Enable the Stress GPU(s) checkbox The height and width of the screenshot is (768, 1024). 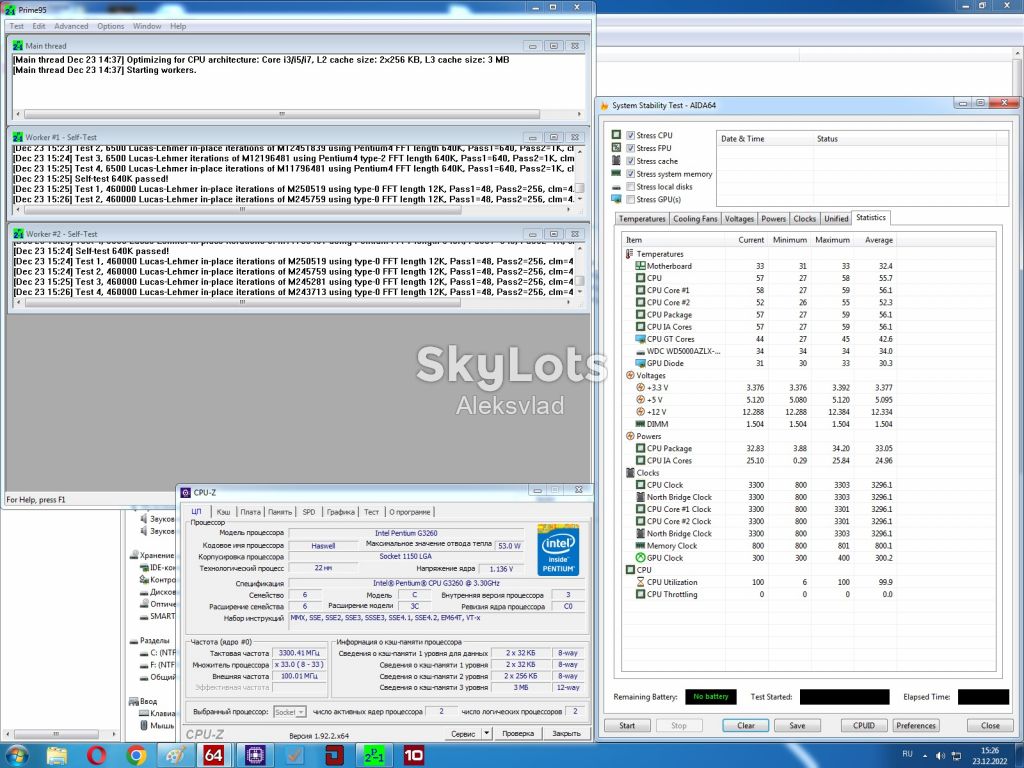pos(630,199)
